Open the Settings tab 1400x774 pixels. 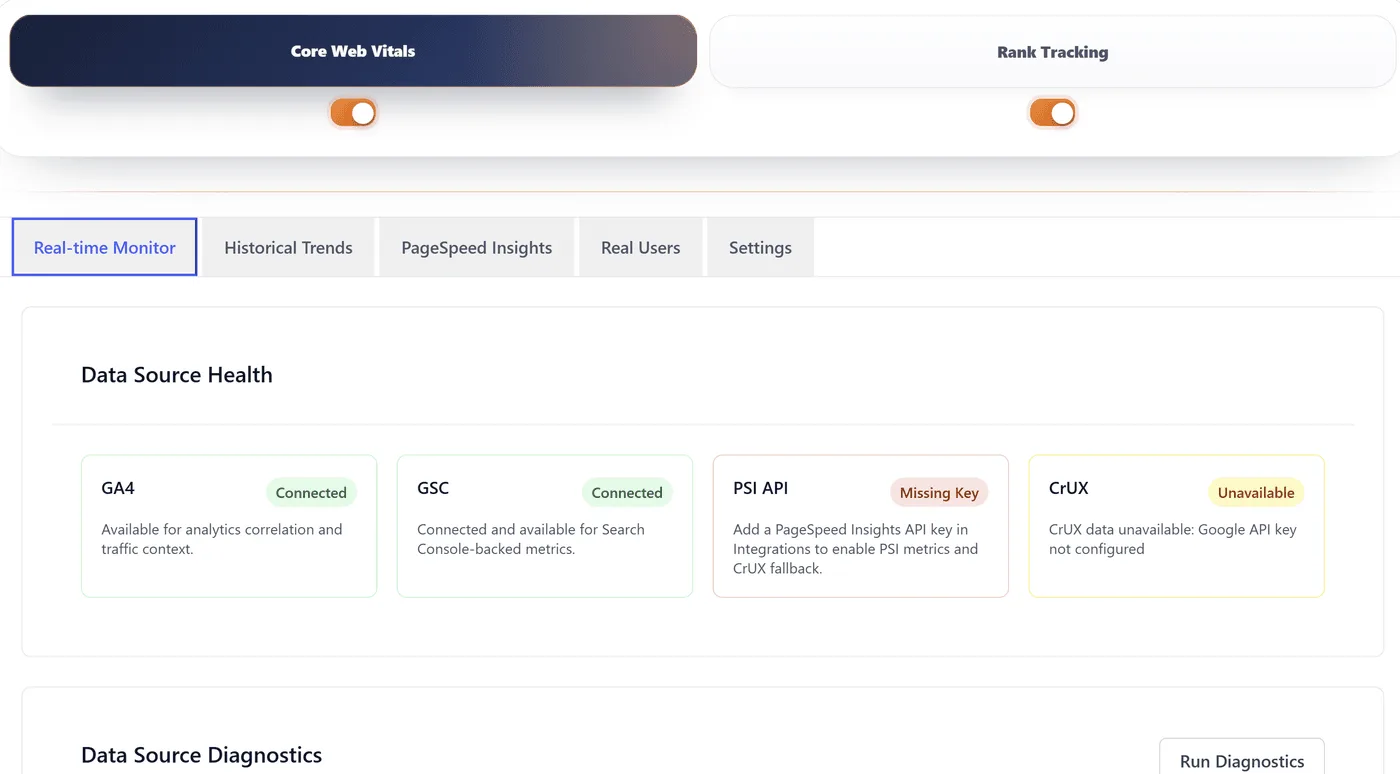click(x=760, y=247)
